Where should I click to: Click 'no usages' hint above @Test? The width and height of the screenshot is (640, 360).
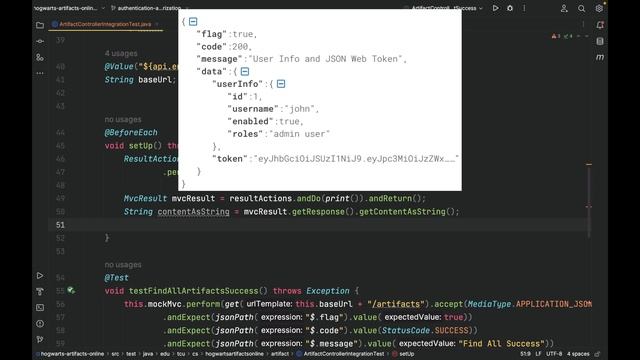click(123, 265)
